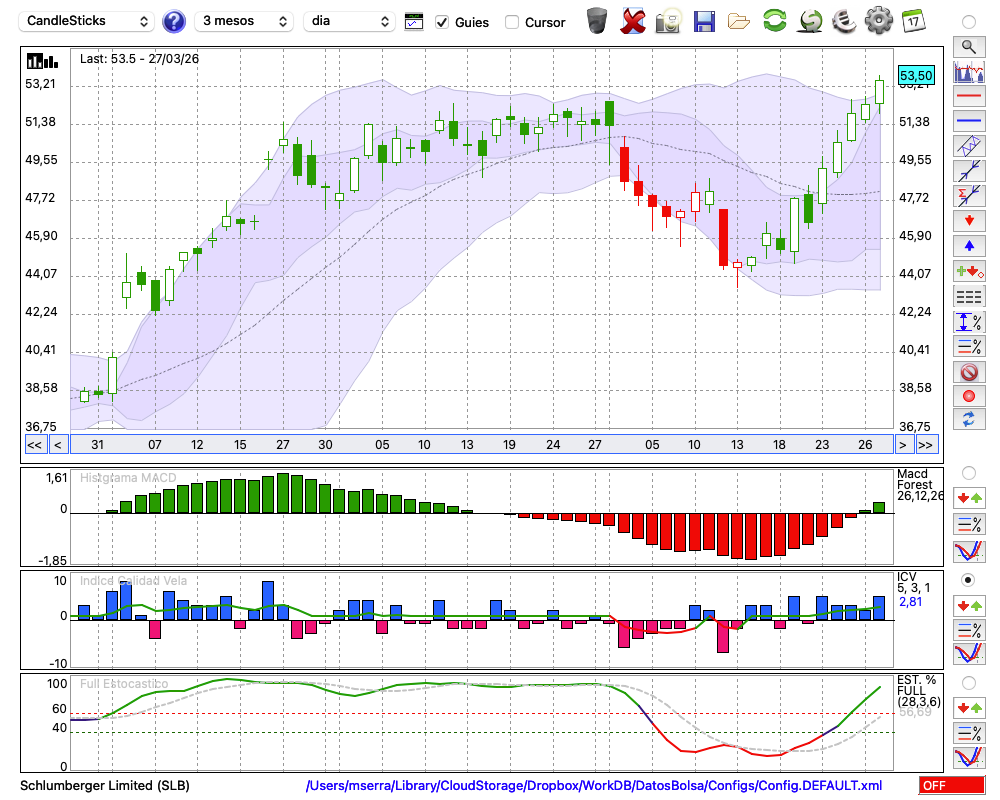Screen dimensions: 1000x800
Task: Click the main chart lines percent tool
Action: pyautogui.click(x=969, y=346)
